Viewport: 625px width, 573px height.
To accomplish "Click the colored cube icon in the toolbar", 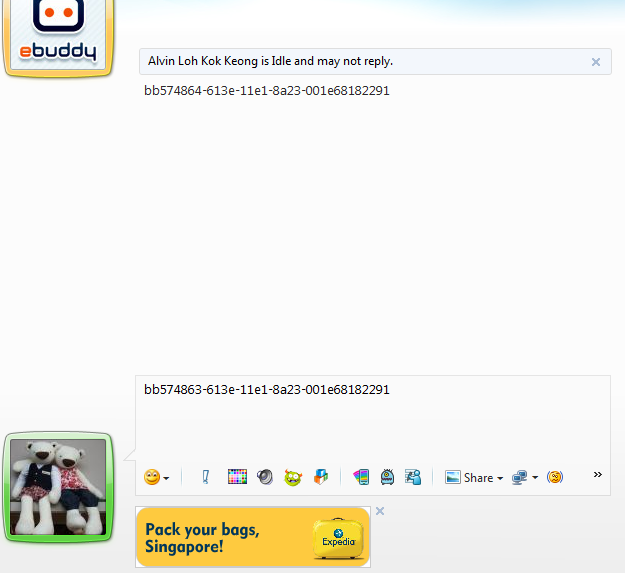I will pos(320,477).
